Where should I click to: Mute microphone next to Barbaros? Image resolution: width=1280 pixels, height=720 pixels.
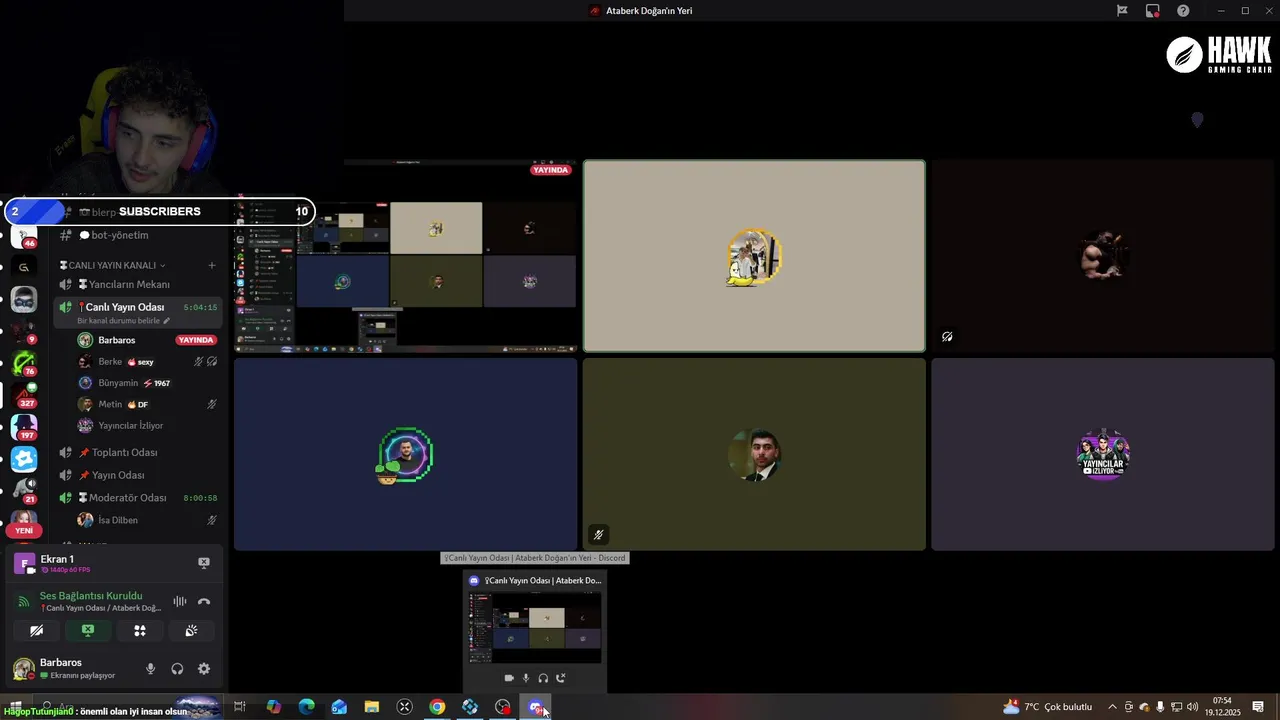coord(151,669)
